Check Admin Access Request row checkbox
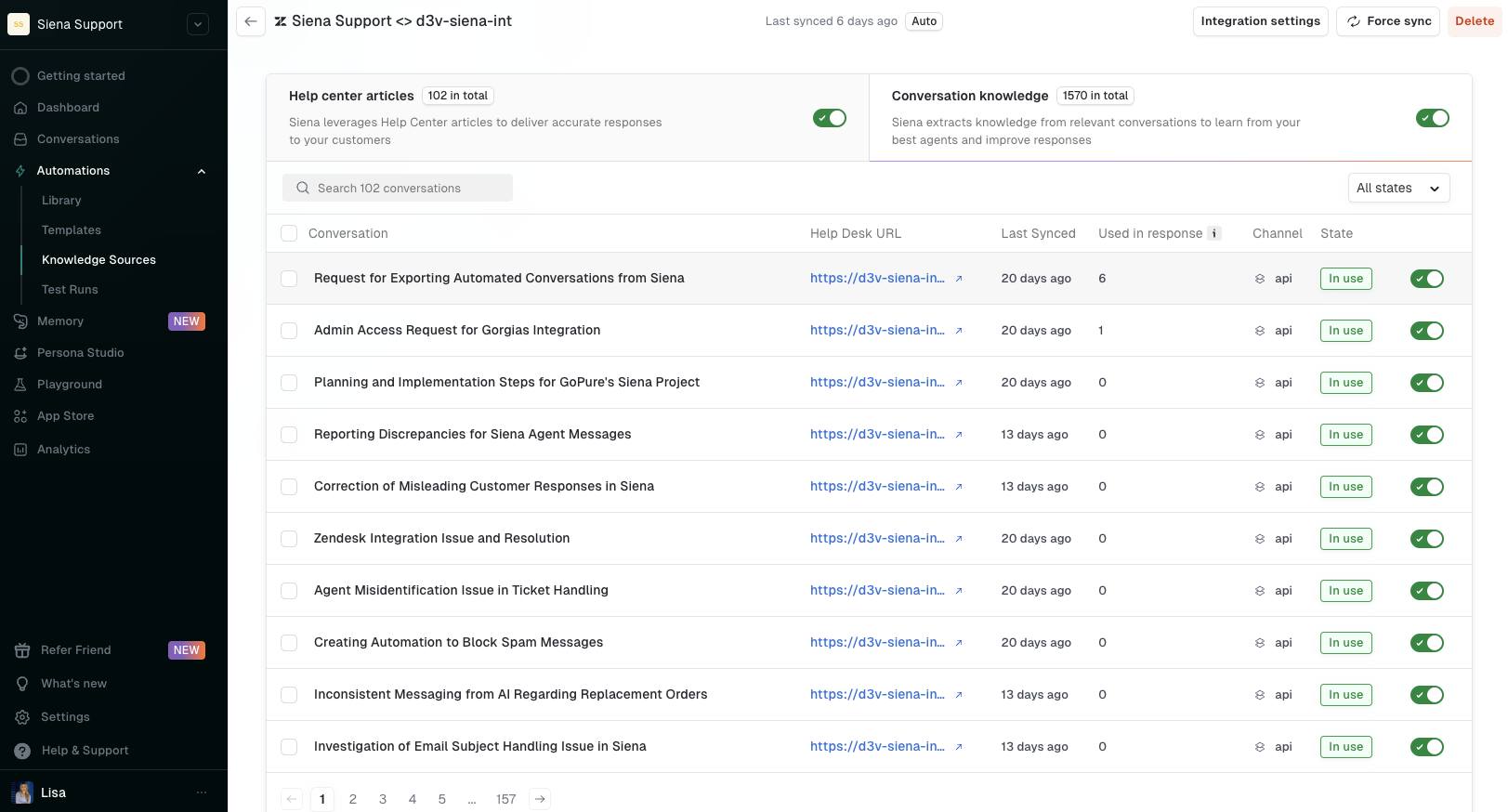This screenshot has height=812, width=1508. click(289, 331)
